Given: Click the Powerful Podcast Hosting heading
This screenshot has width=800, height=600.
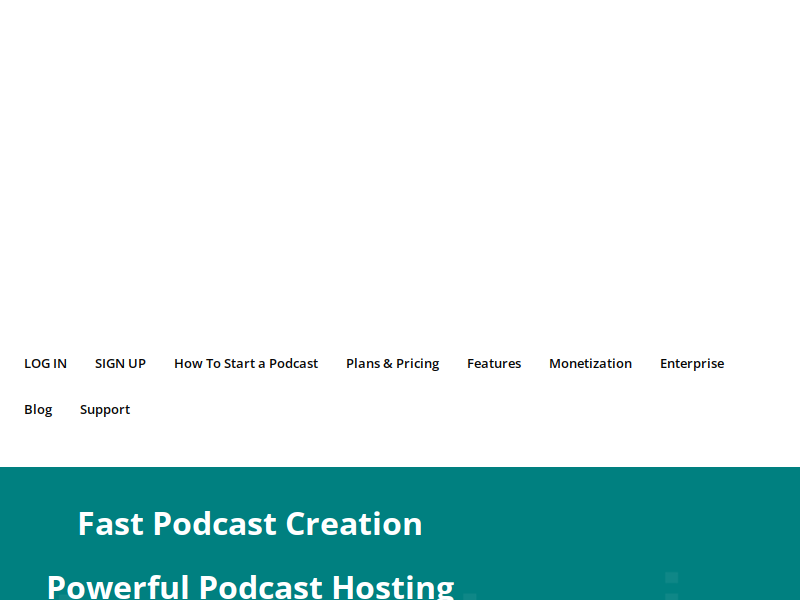Looking at the screenshot, I should click(250, 587).
